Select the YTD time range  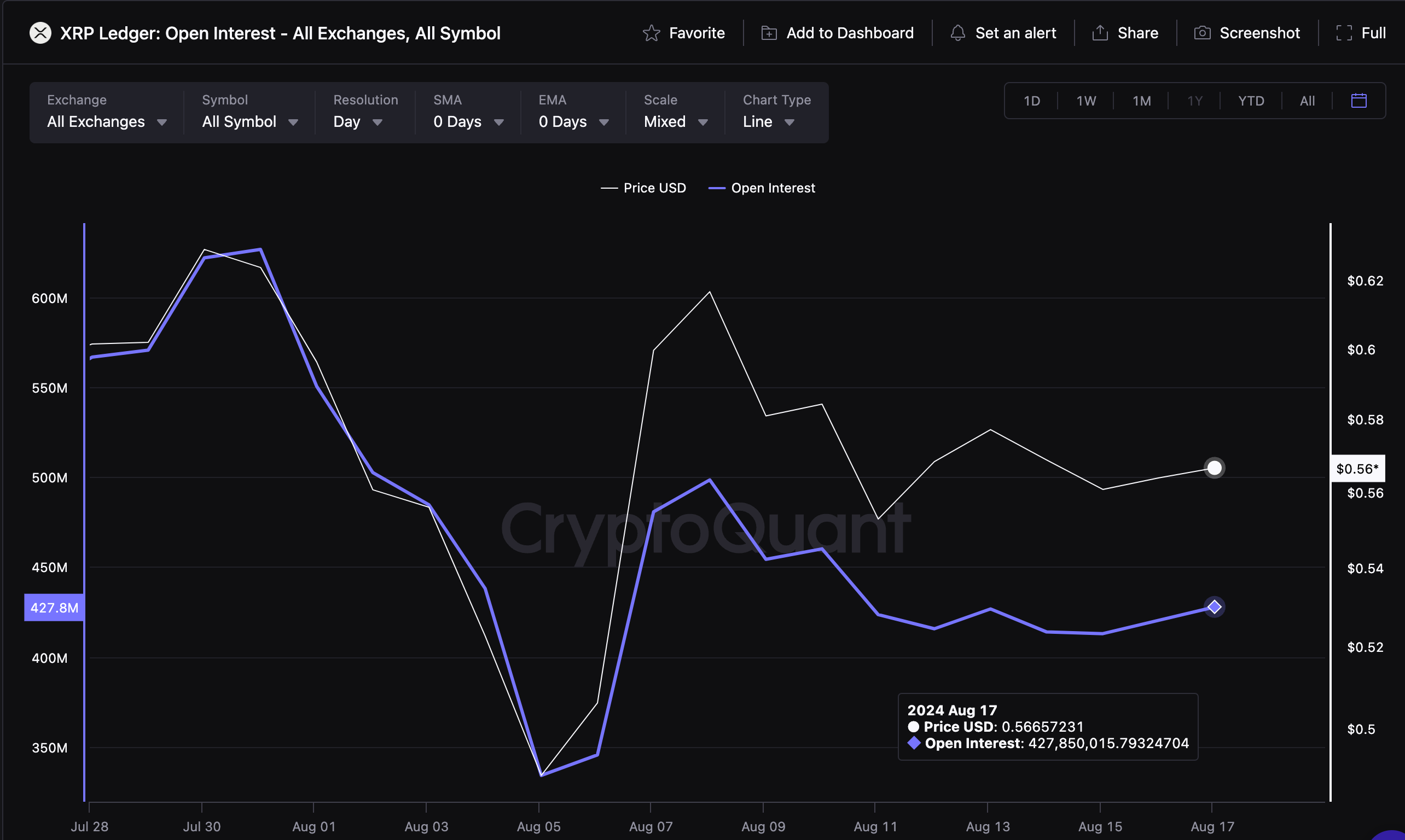pyautogui.click(x=1251, y=101)
